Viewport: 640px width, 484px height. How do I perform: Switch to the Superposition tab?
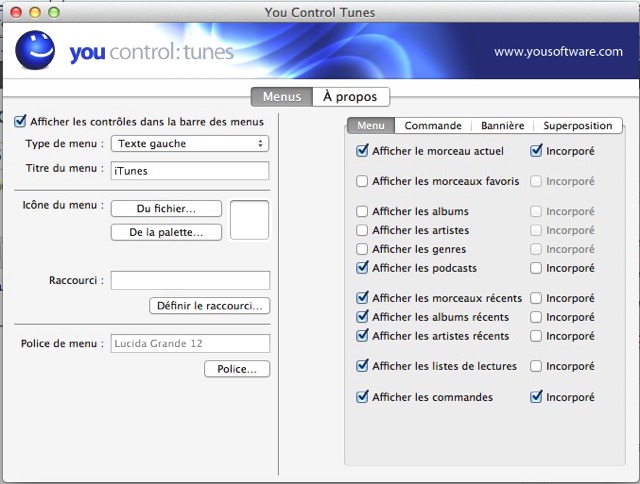coord(578,126)
